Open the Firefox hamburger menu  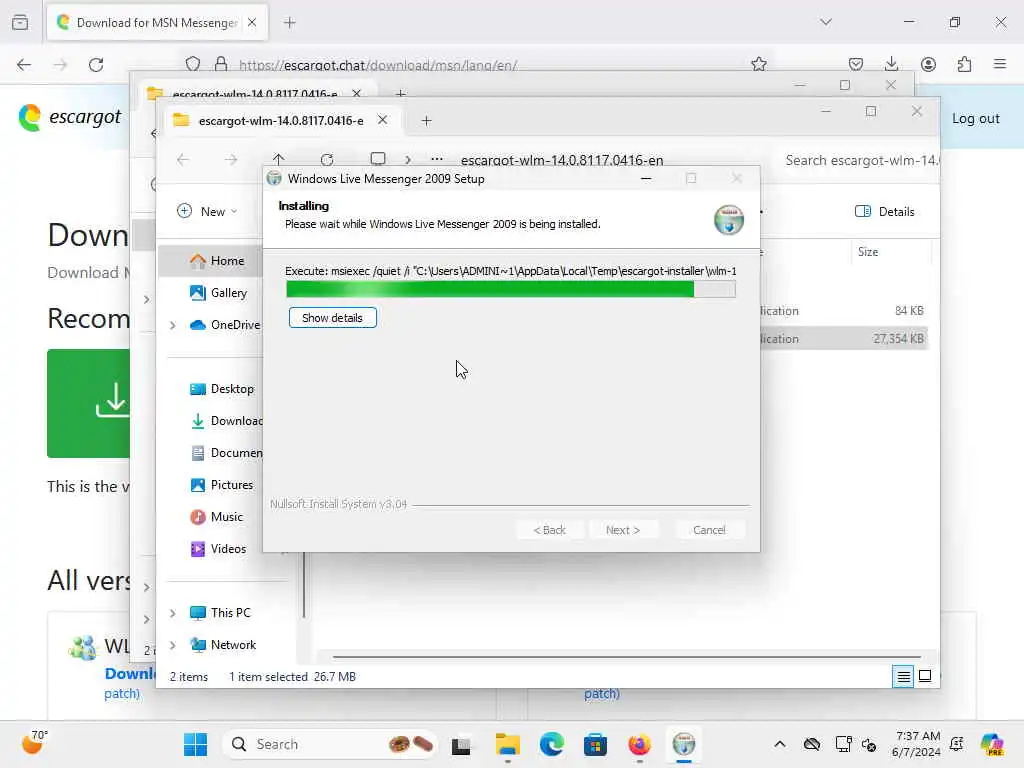tap(1000, 64)
